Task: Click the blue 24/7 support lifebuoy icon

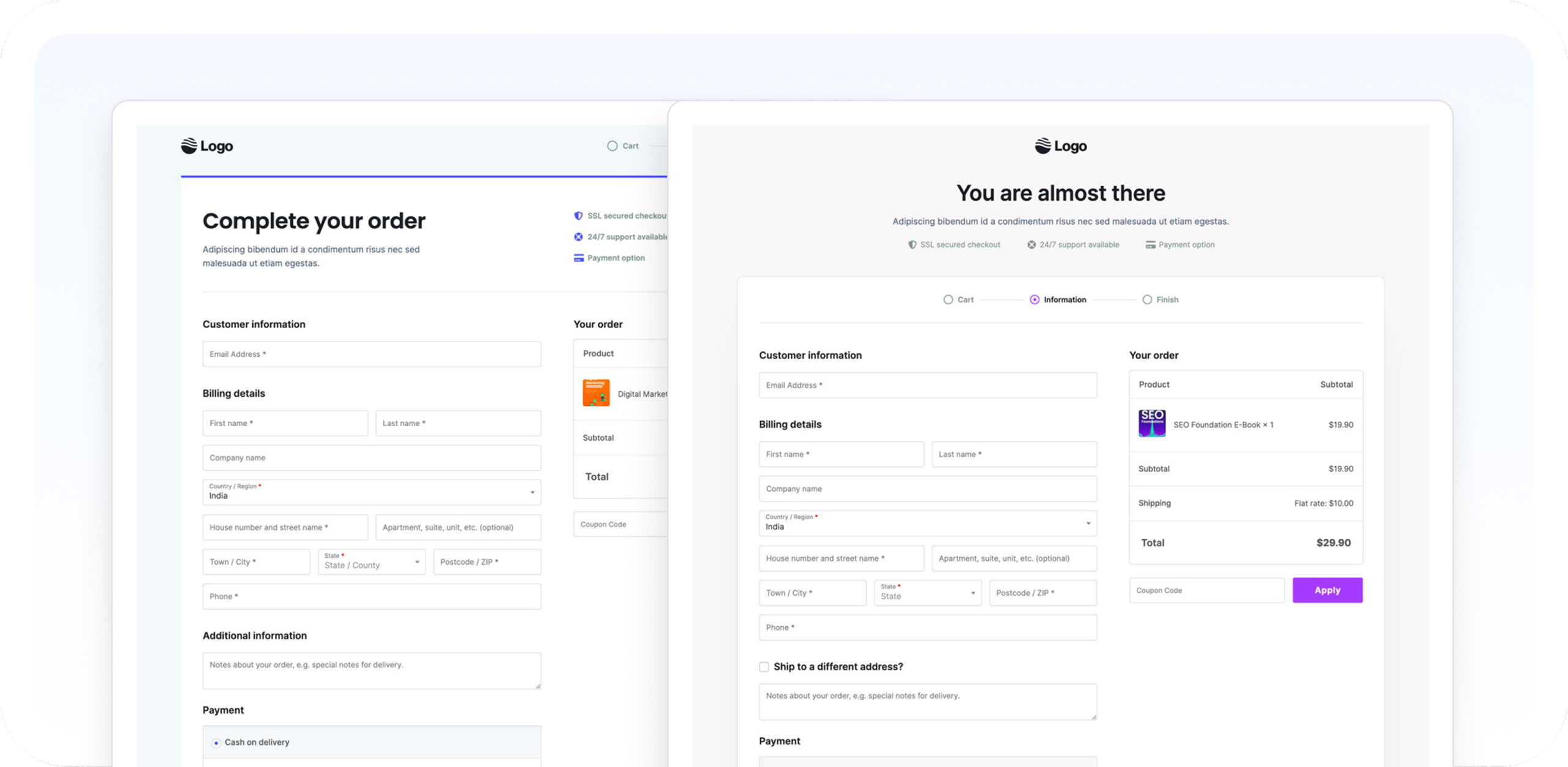Action: [578, 237]
